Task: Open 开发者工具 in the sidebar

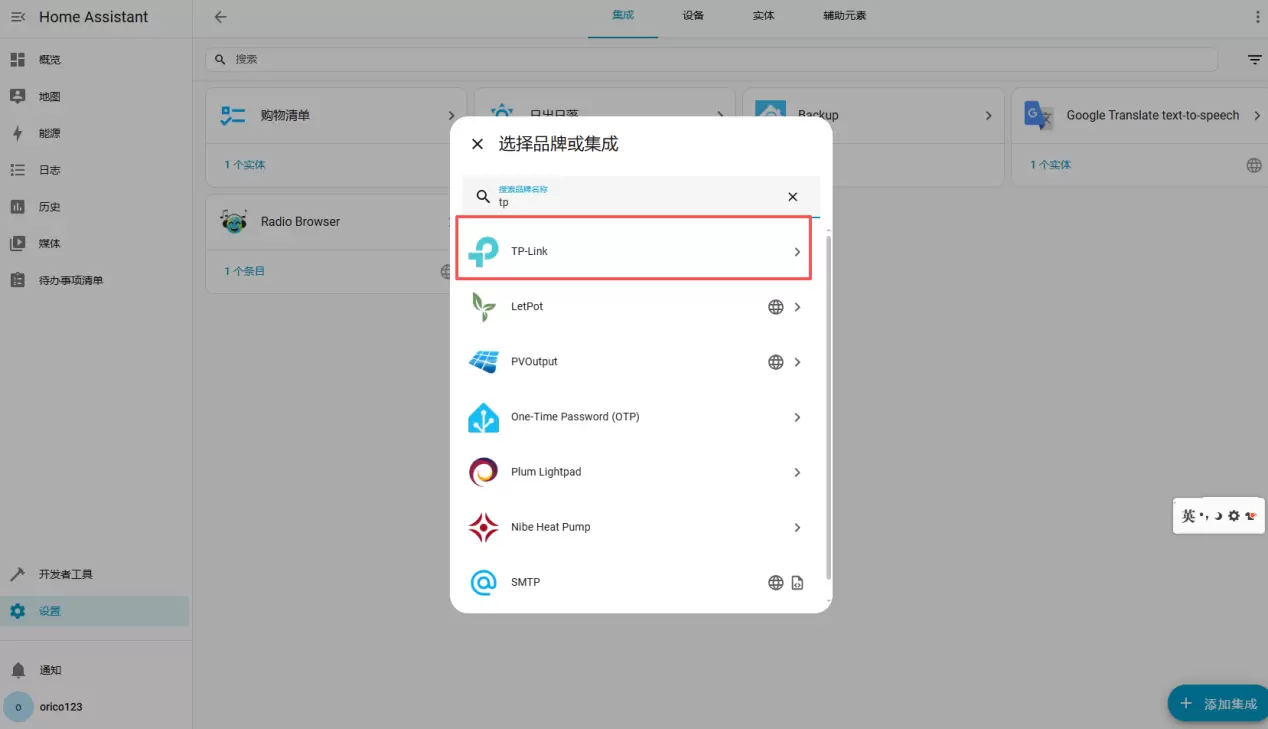Action: coord(66,574)
